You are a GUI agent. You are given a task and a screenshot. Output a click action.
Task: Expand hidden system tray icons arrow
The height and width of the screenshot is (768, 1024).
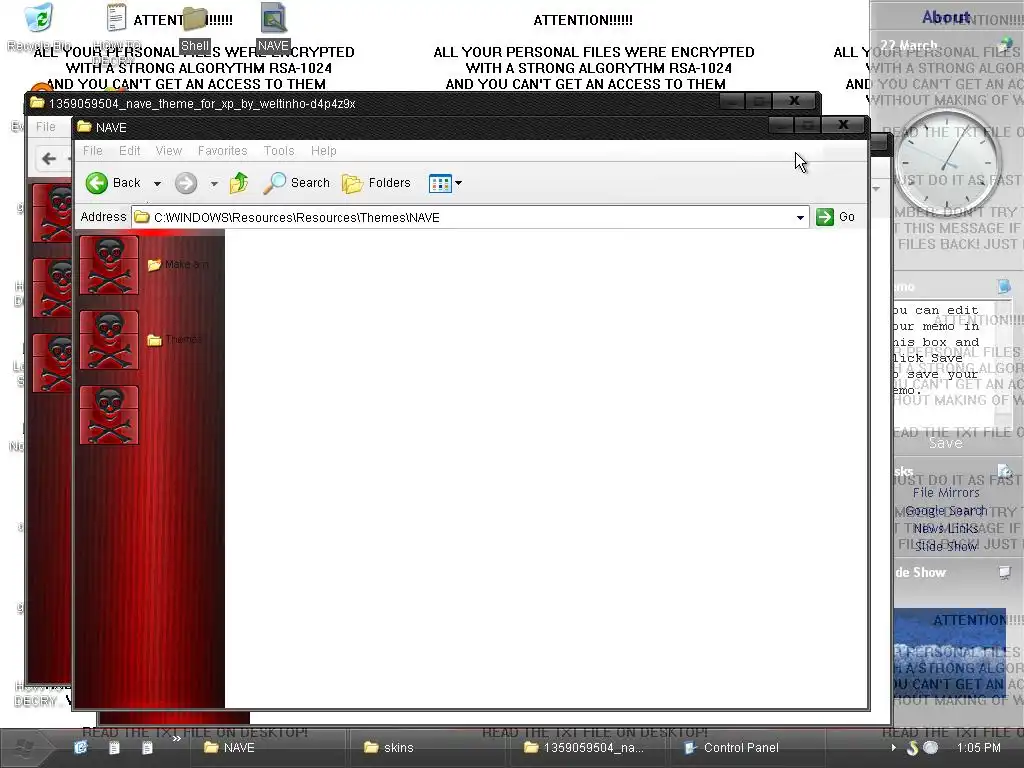[893, 748]
